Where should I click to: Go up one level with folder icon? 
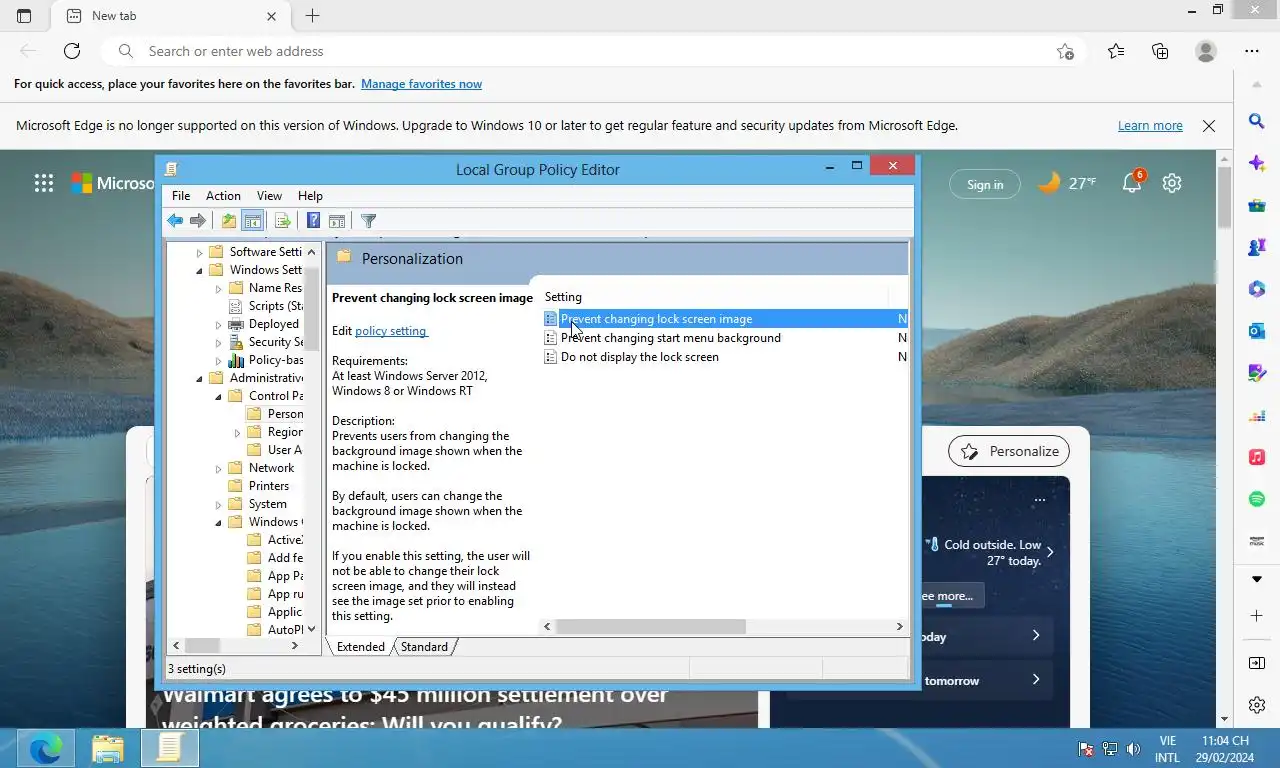click(229, 221)
